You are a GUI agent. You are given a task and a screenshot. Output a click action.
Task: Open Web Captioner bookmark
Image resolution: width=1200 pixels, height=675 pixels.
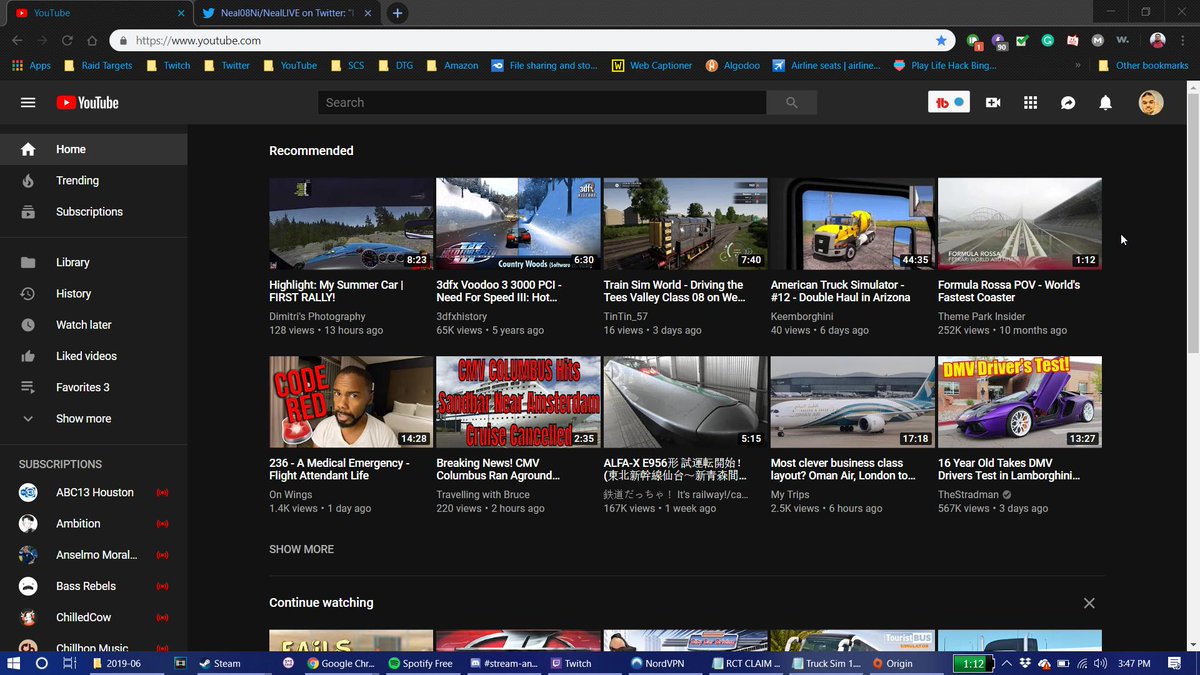click(652, 66)
